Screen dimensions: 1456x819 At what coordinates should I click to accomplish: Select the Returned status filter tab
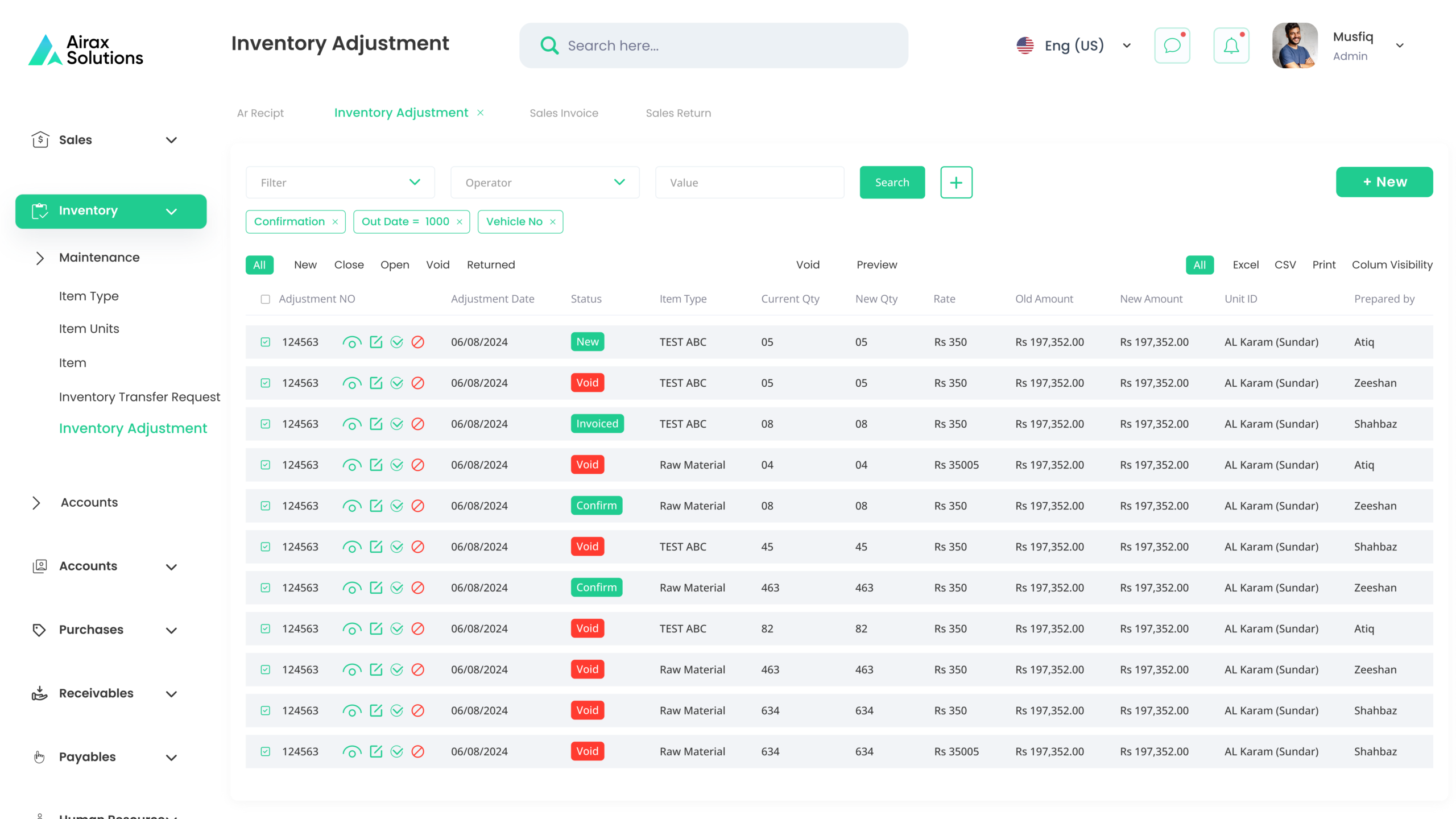[x=491, y=265]
